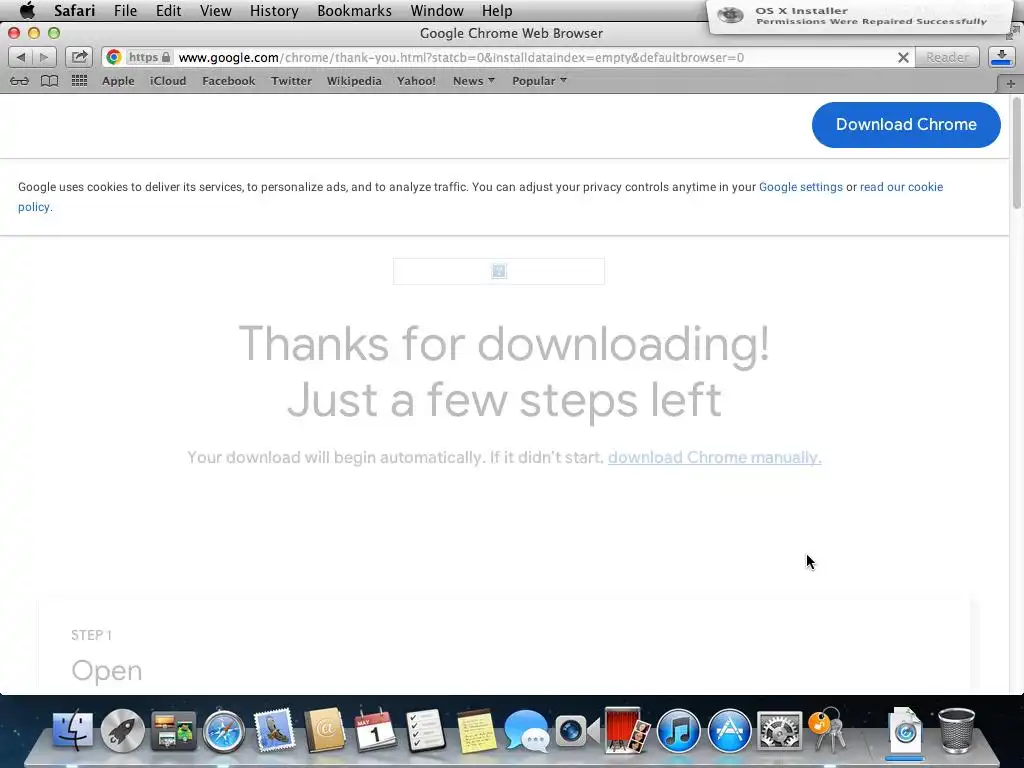This screenshot has width=1024, height=768.
Task: Open Reminders checklist icon in Dock
Action: tap(425, 730)
